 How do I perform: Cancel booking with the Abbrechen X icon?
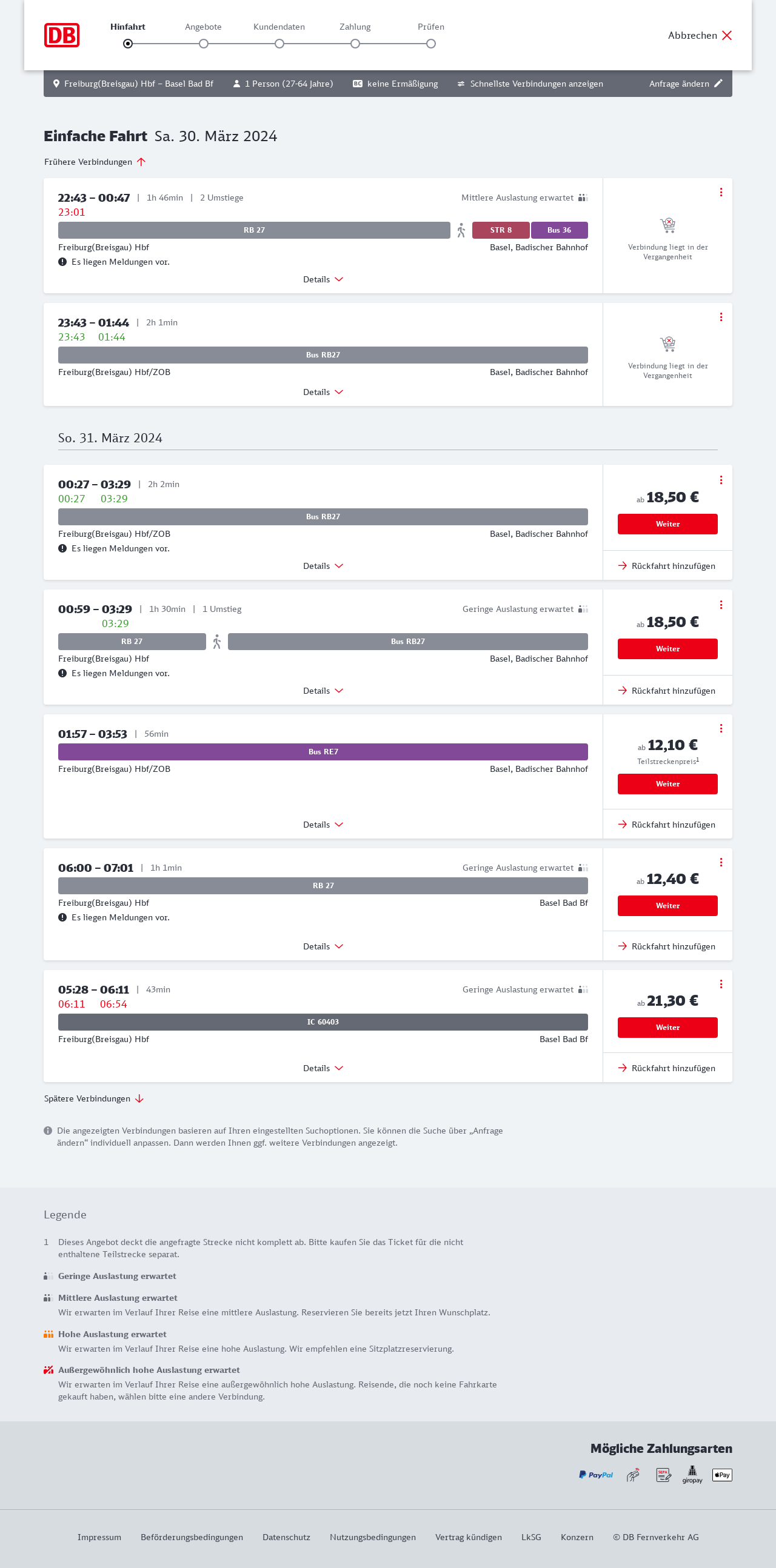pos(727,35)
